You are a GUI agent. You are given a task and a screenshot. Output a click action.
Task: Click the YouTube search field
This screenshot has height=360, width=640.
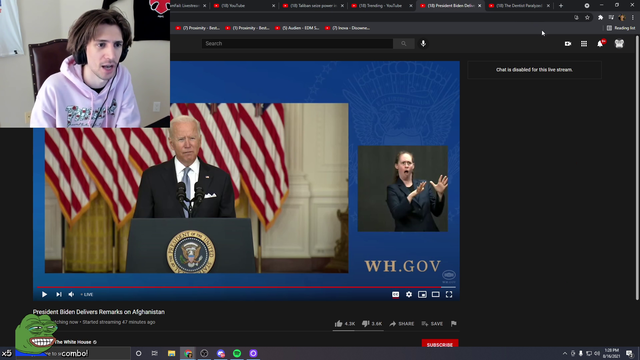point(297,43)
